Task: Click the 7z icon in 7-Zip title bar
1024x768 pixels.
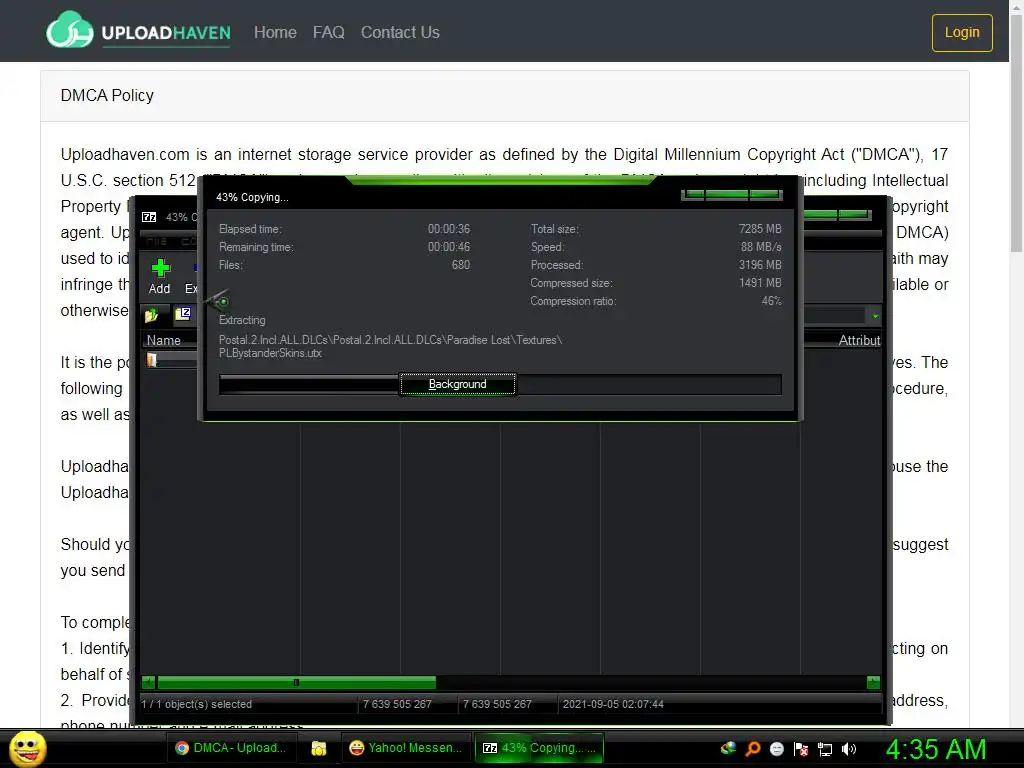Action: pos(150,217)
